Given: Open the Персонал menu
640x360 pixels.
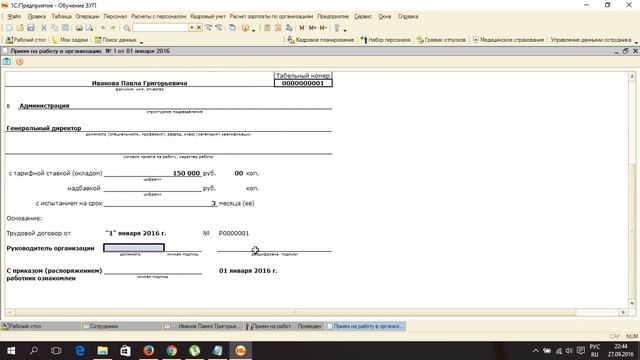Looking at the screenshot, I should point(115,17).
